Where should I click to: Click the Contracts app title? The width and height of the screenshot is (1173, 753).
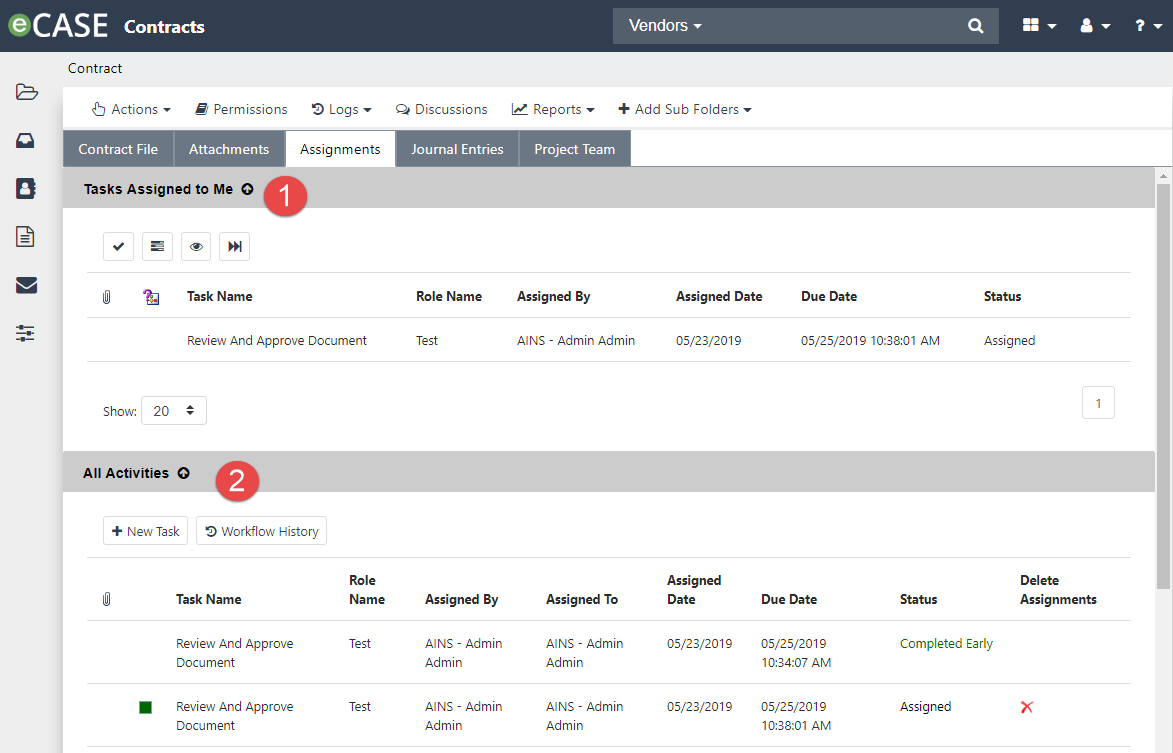coord(165,27)
